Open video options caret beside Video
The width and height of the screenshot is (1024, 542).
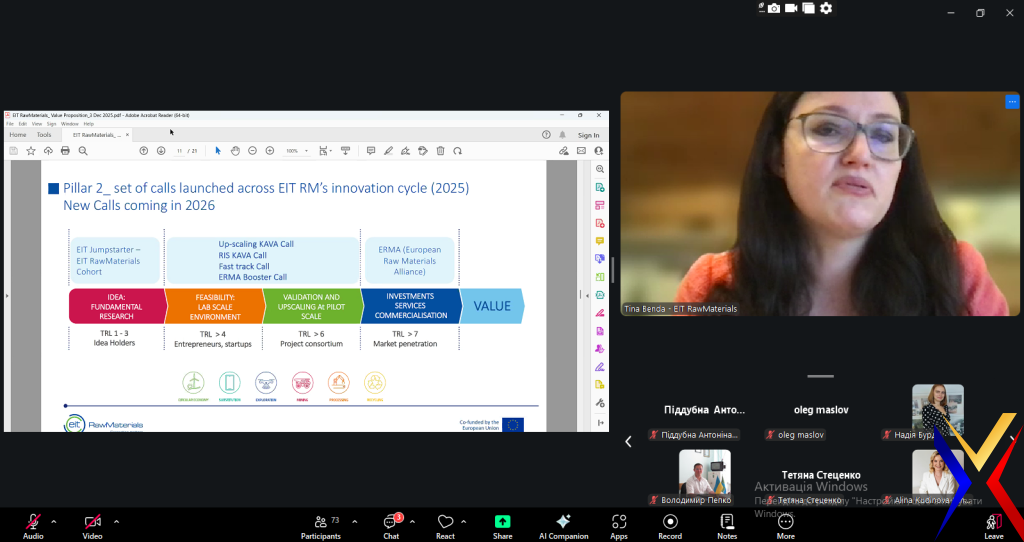coord(116,521)
